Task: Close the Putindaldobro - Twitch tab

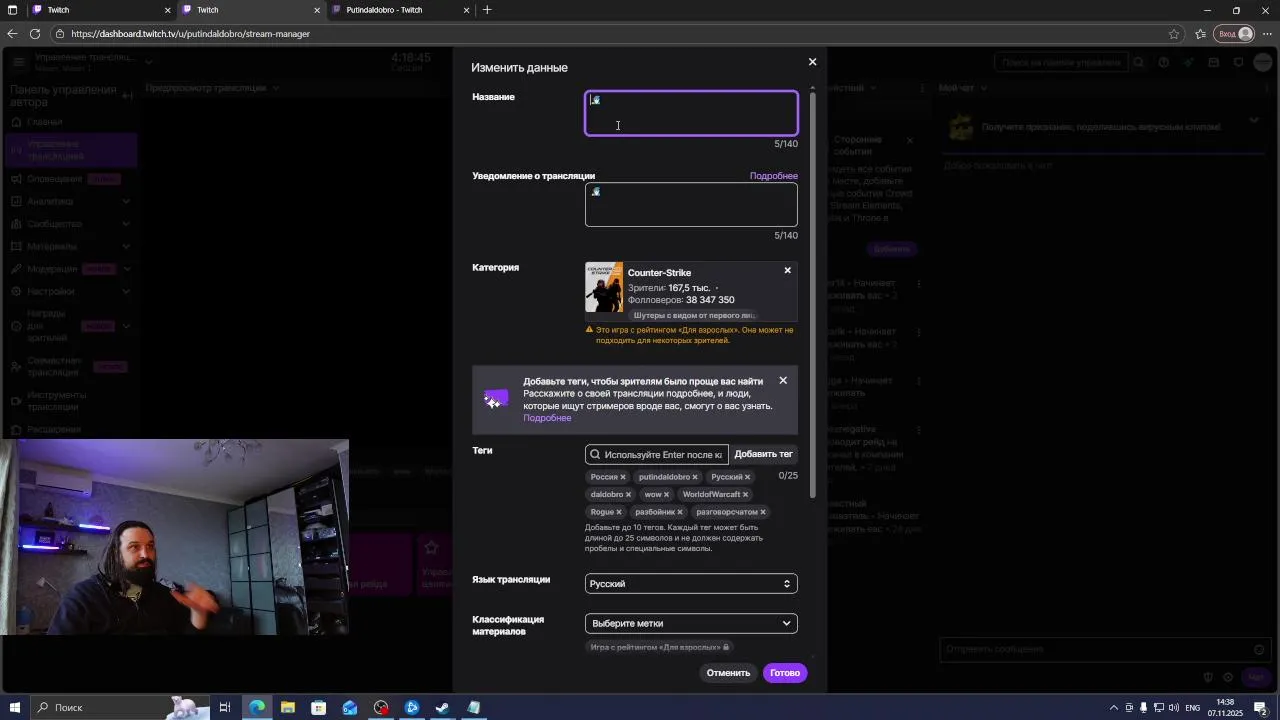Action: [x=466, y=10]
